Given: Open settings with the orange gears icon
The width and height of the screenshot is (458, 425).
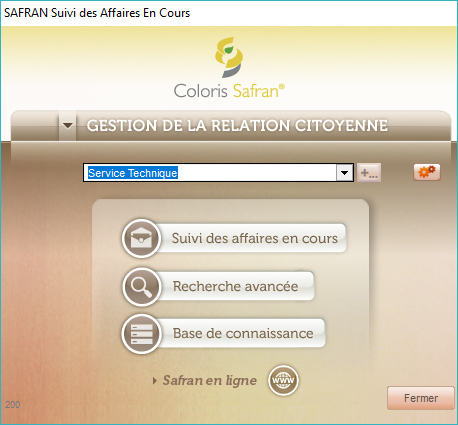Looking at the screenshot, I should tap(427, 172).
